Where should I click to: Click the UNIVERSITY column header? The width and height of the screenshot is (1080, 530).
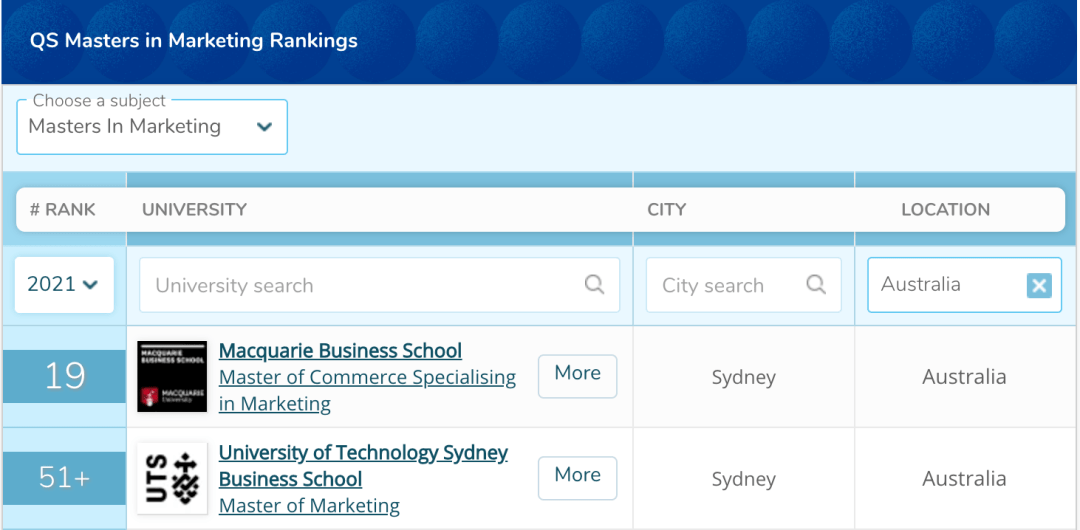pos(194,210)
